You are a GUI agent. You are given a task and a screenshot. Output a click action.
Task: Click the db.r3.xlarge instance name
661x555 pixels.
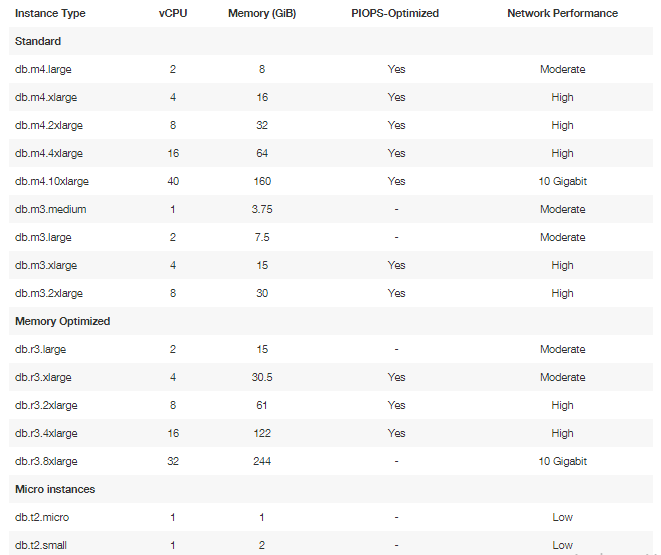pyautogui.click(x=43, y=377)
